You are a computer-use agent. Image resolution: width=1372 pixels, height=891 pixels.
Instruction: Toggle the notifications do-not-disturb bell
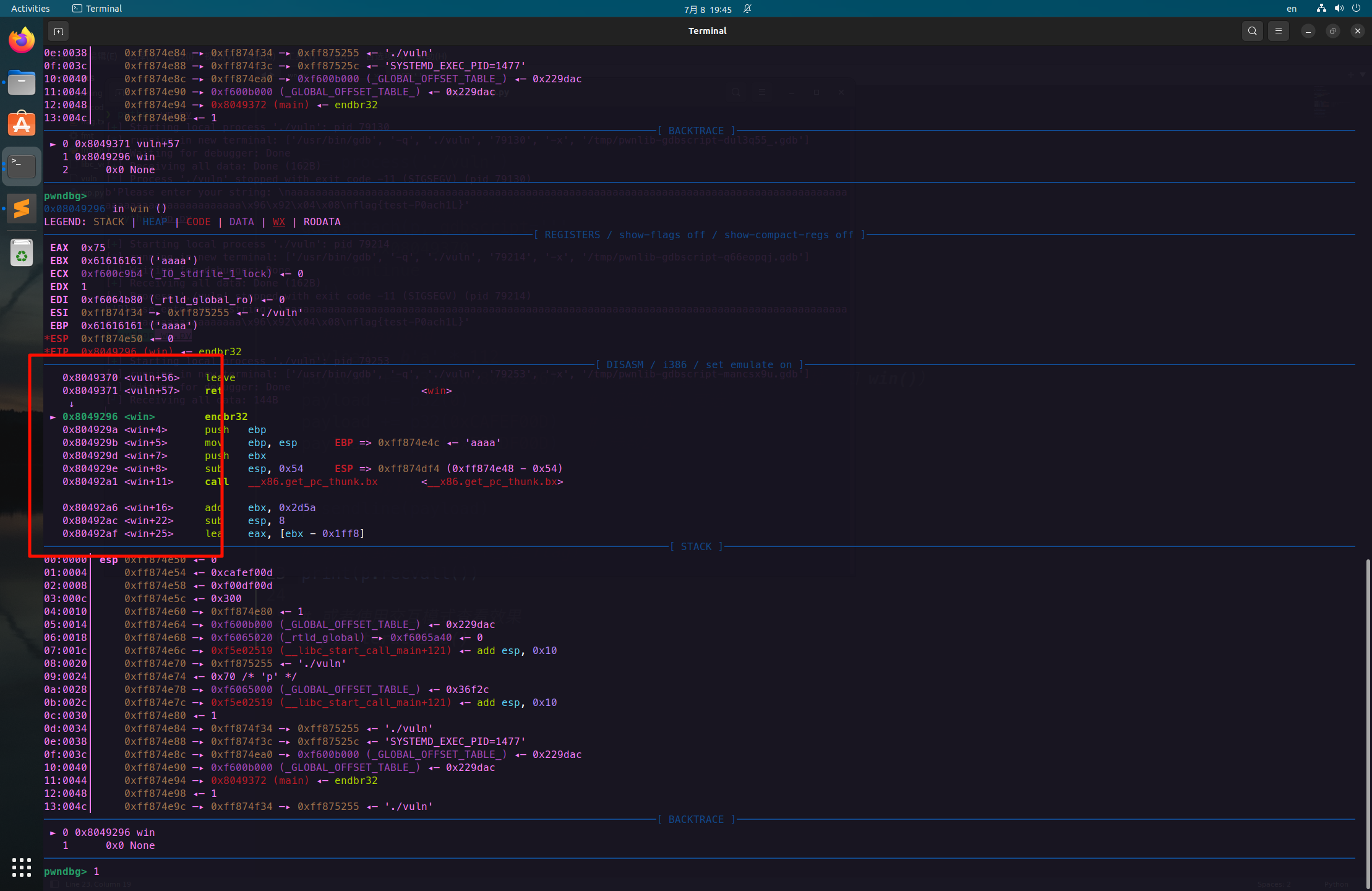[747, 9]
